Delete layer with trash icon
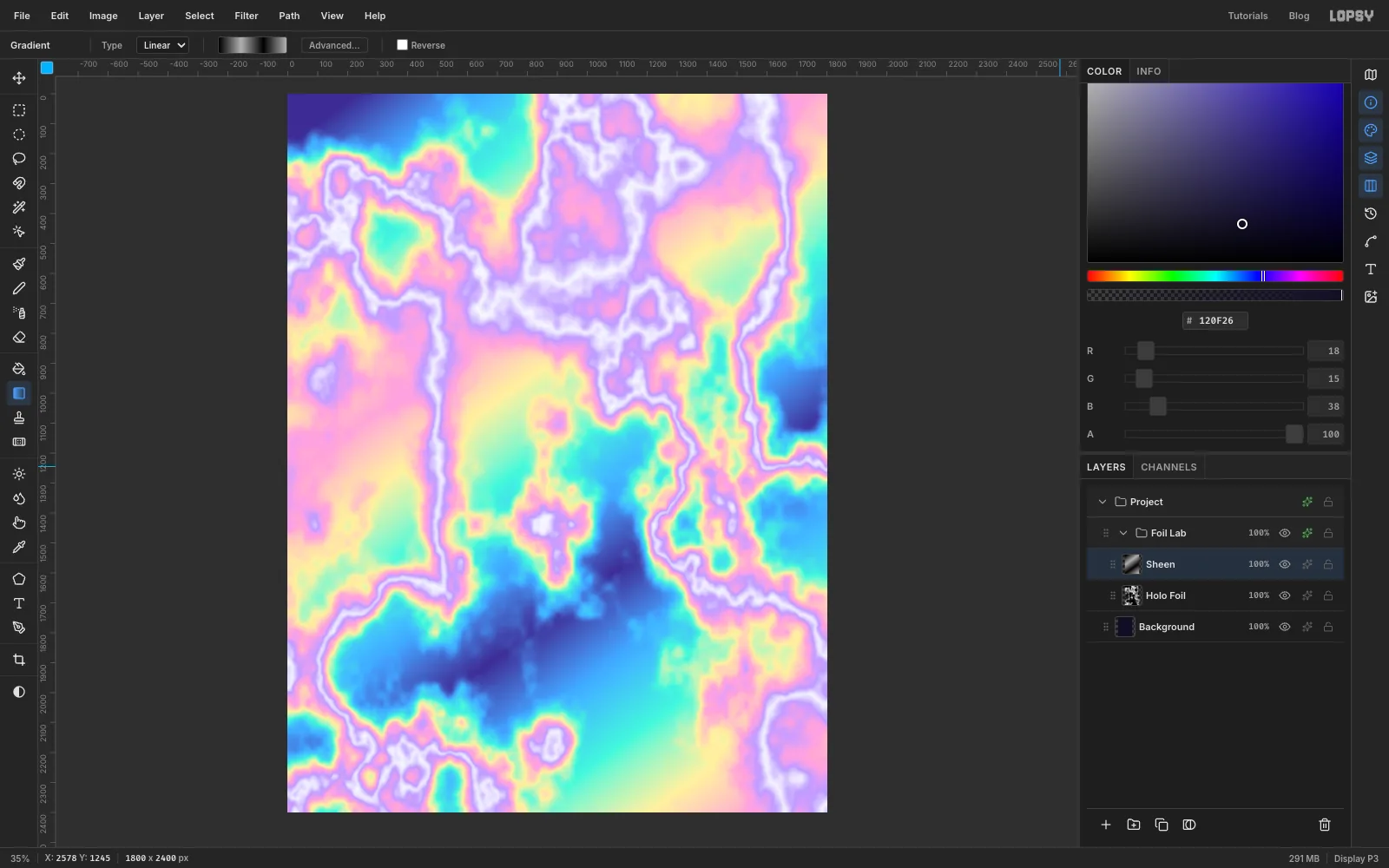Image resolution: width=1389 pixels, height=868 pixels. pyautogui.click(x=1325, y=825)
